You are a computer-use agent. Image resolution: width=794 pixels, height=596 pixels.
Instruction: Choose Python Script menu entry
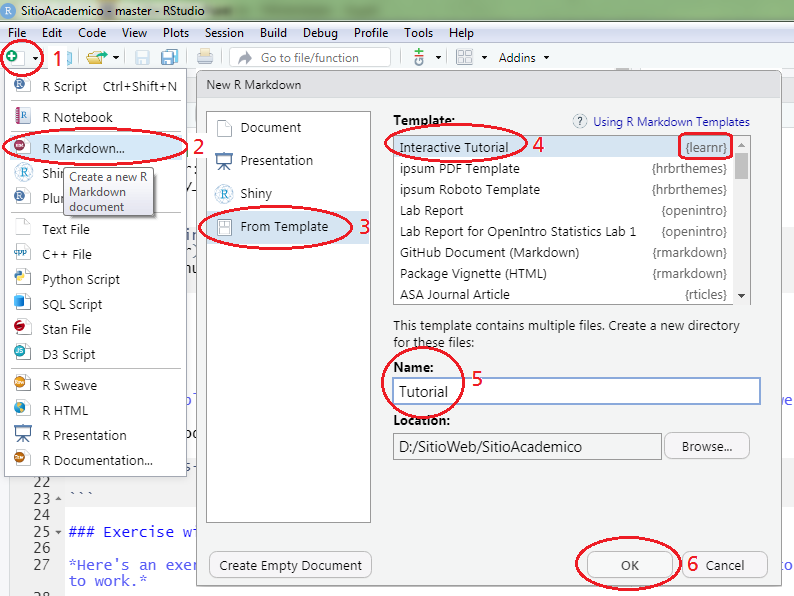96,280
